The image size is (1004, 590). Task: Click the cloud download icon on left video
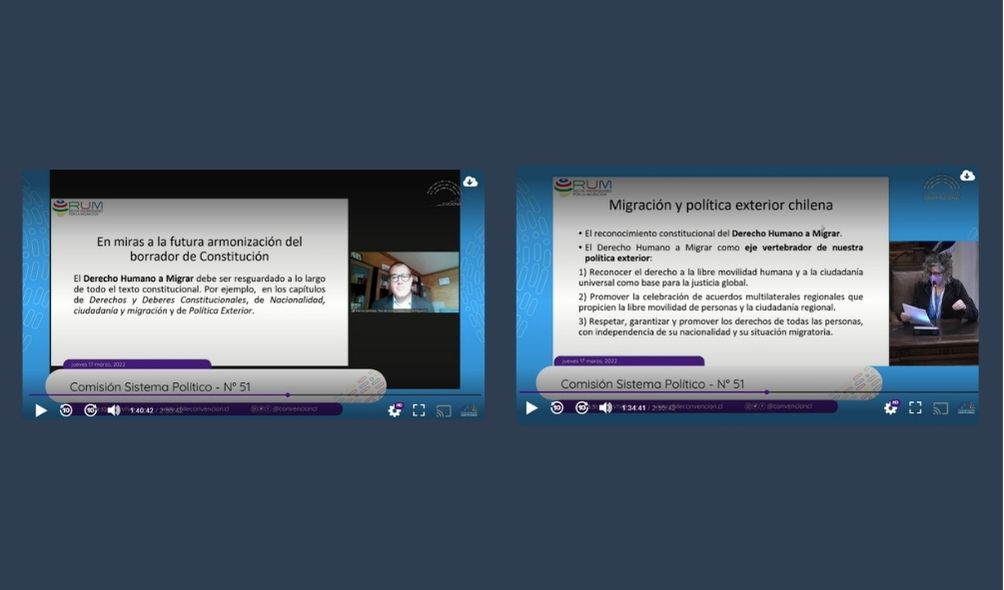(470, 182)
